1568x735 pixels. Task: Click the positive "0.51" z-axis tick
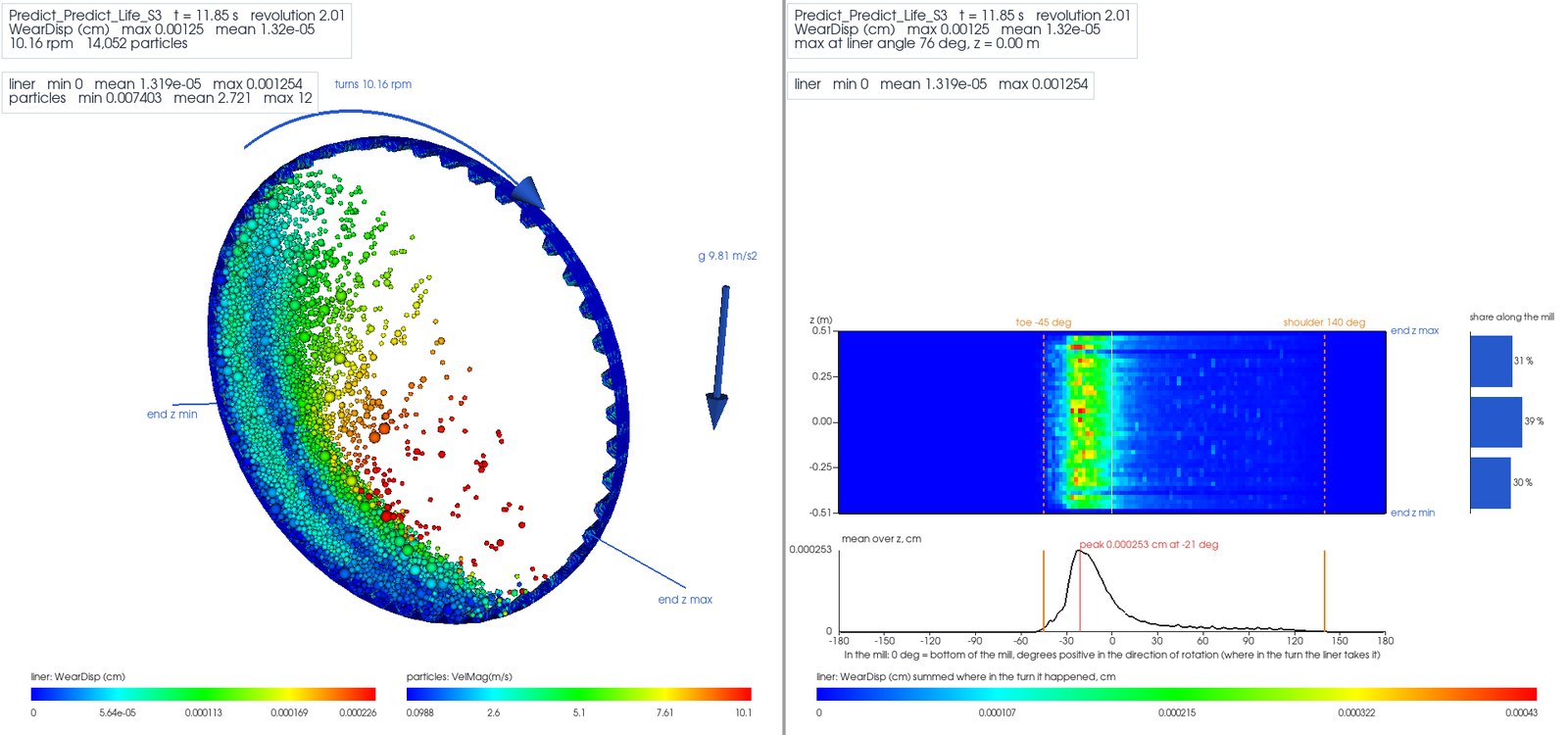(821, 331)
